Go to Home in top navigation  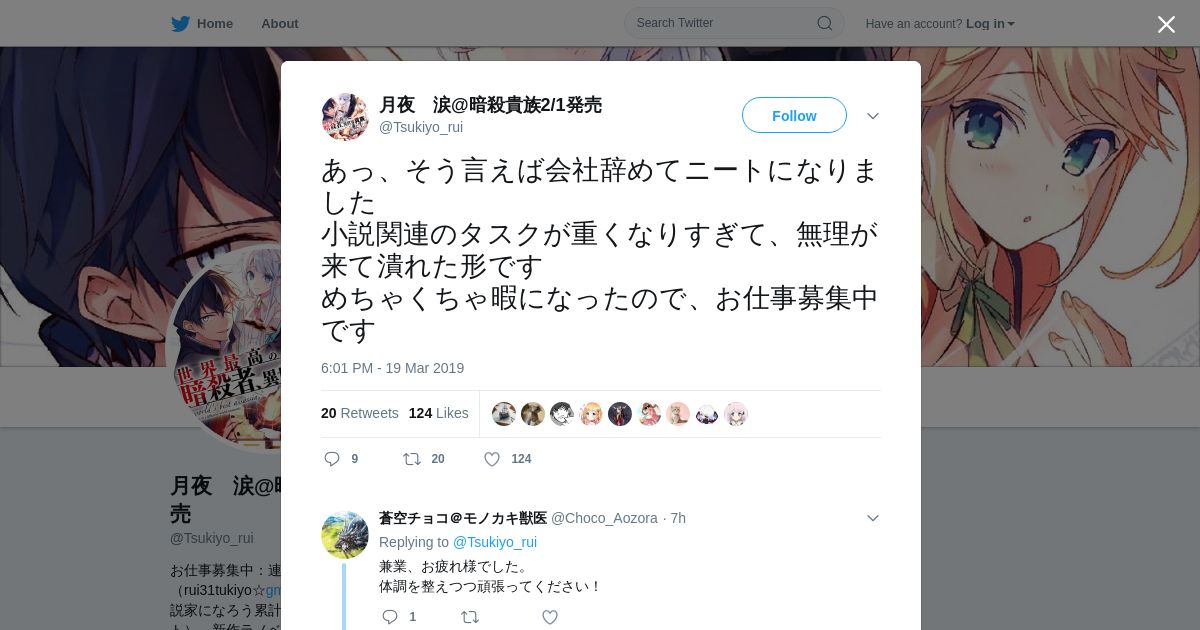click(215, 23)
